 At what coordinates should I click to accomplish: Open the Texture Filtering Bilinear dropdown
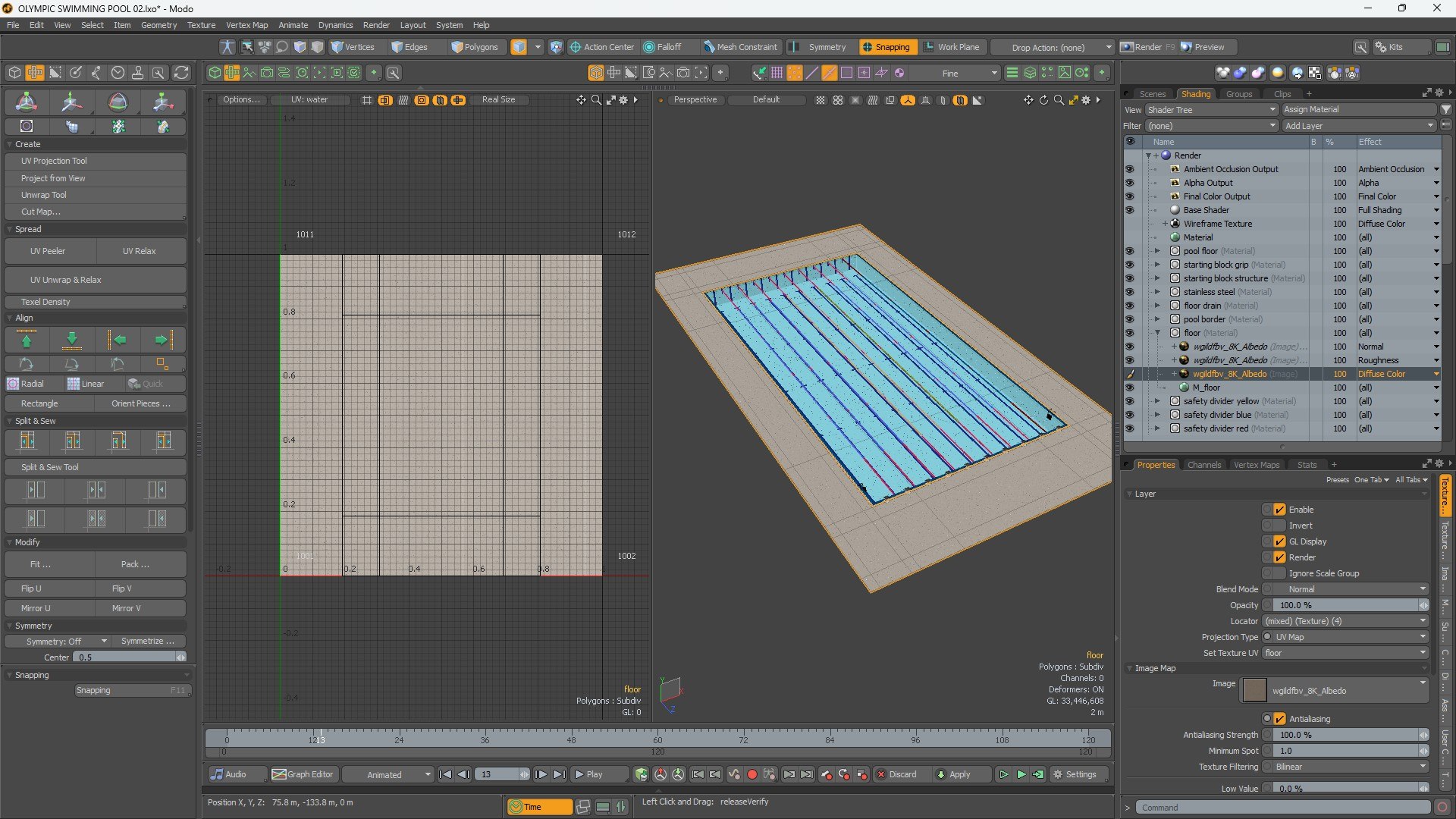click(x=1351, y=767)
